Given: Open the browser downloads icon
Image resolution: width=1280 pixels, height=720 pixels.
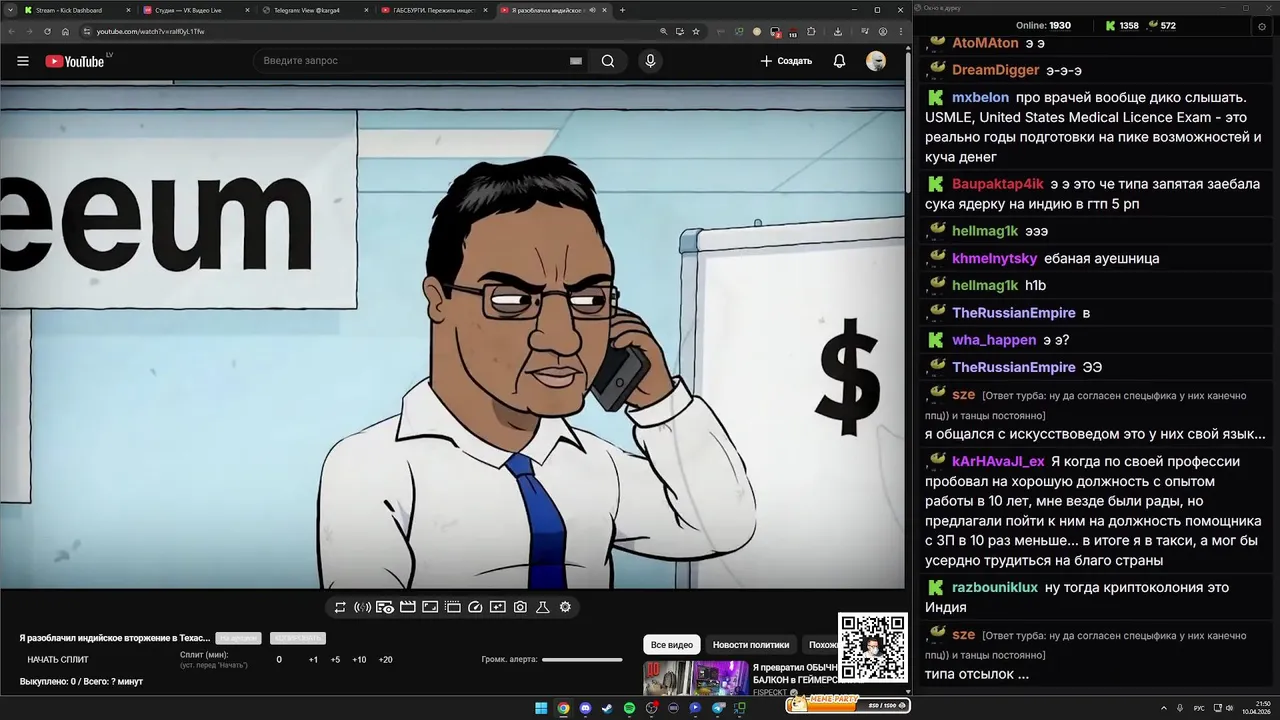Looking at the screenshot, I should click(838, 31).
